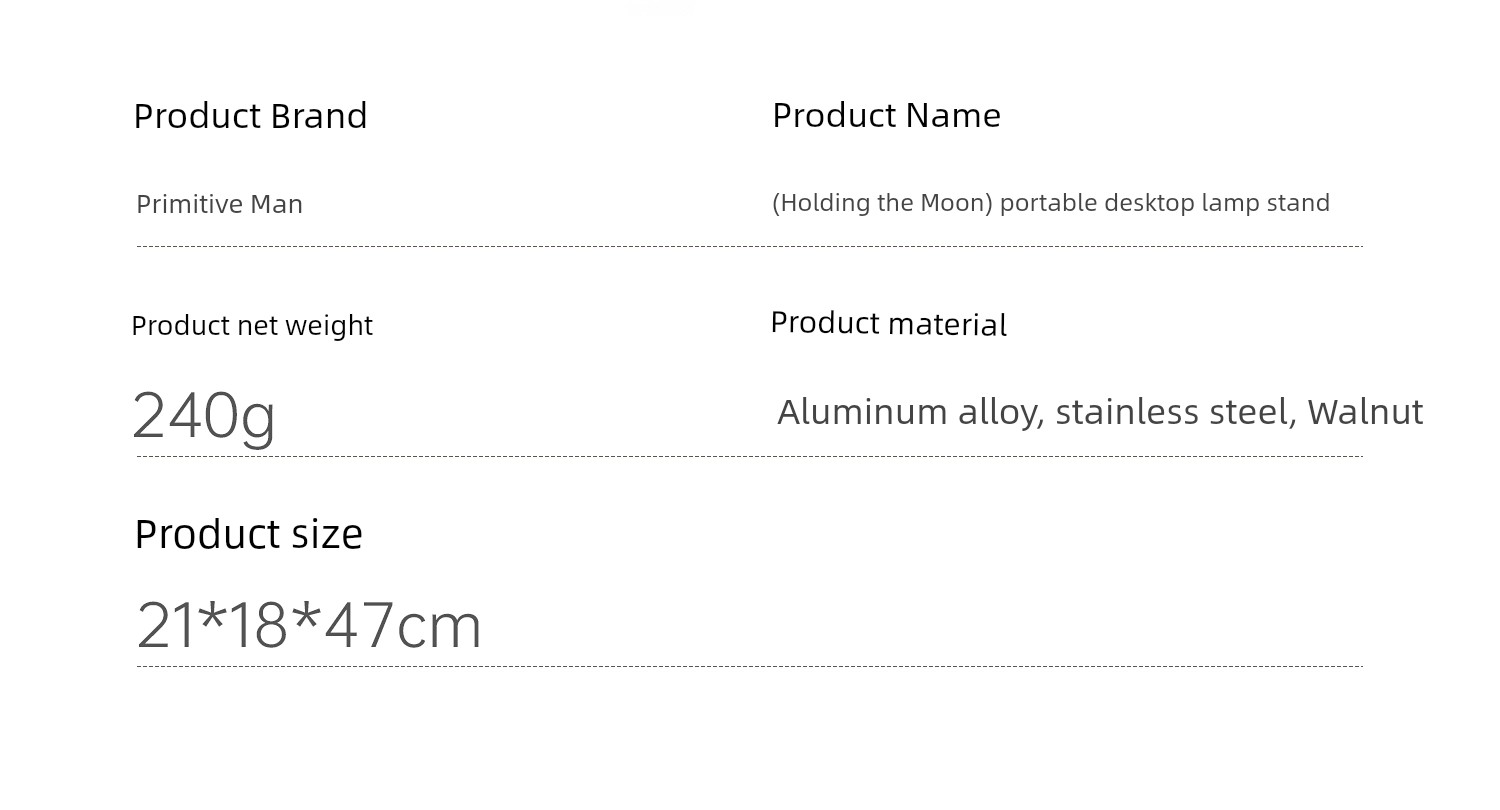The image size is (1500, 810).
Task: Select the Primitive Man brand text
Action: [219, 204]
